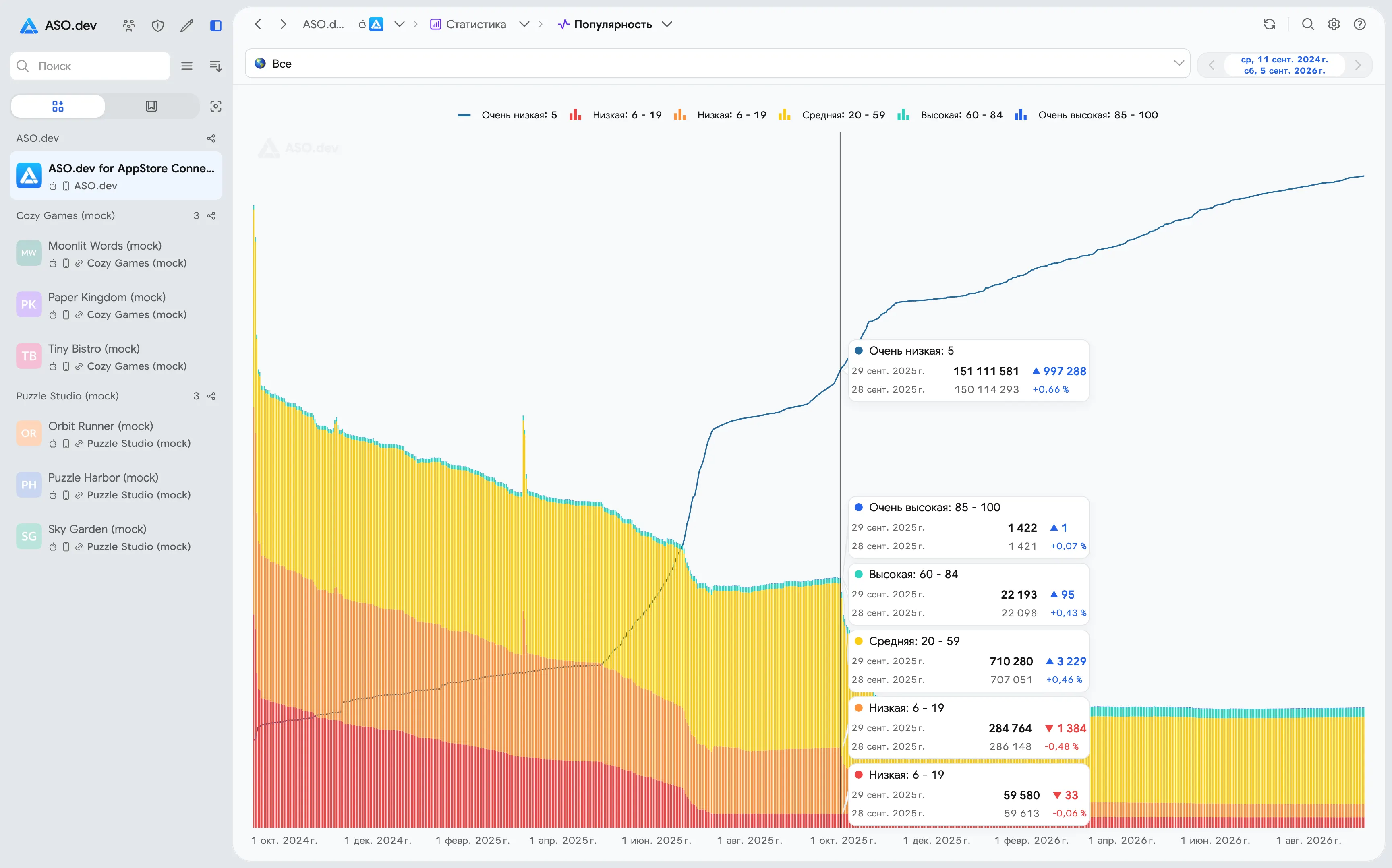Select ASO.dev for AppStore Connect app
This screenshot has height=868, width=1392.
(116, 176)
